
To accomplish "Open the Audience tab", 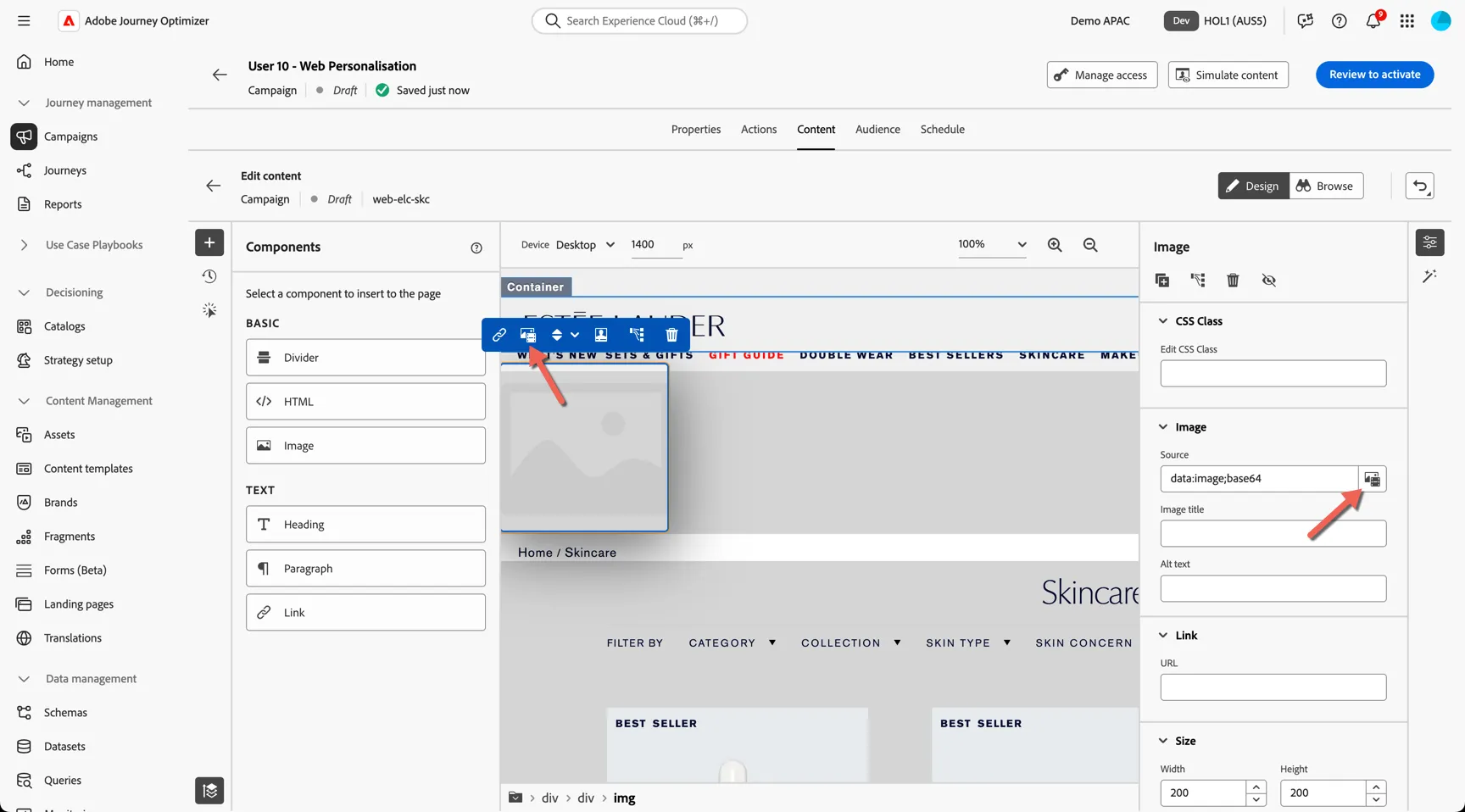I will pos(877,130).
